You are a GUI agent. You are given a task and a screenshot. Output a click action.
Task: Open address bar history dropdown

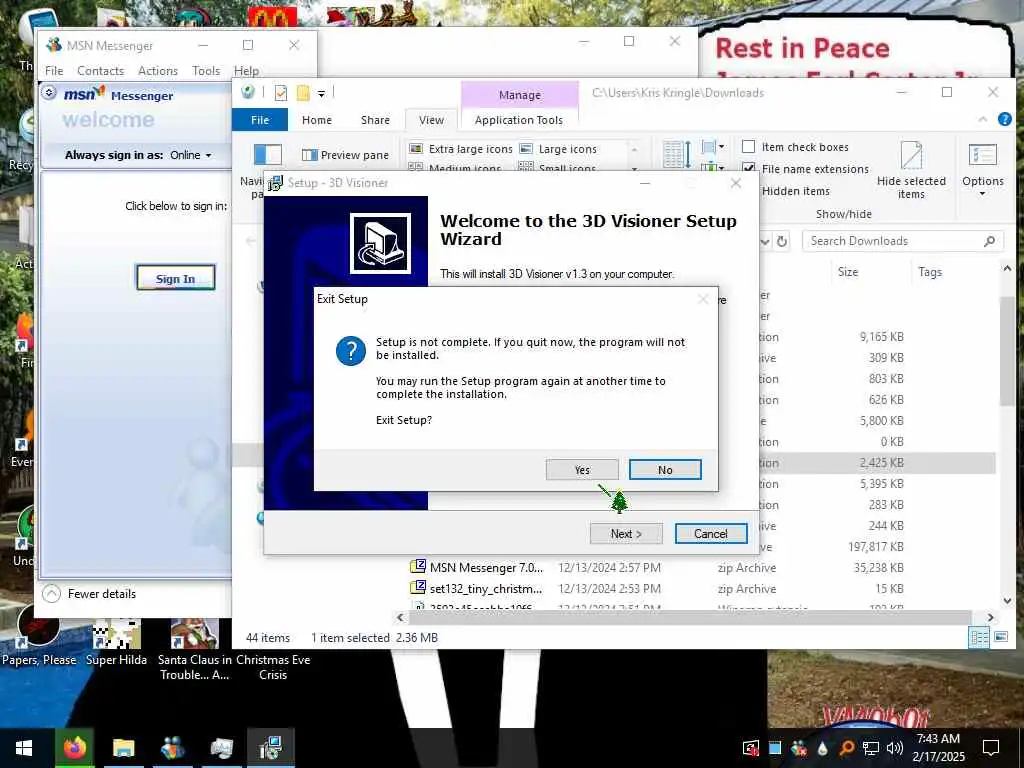(765, 242)
